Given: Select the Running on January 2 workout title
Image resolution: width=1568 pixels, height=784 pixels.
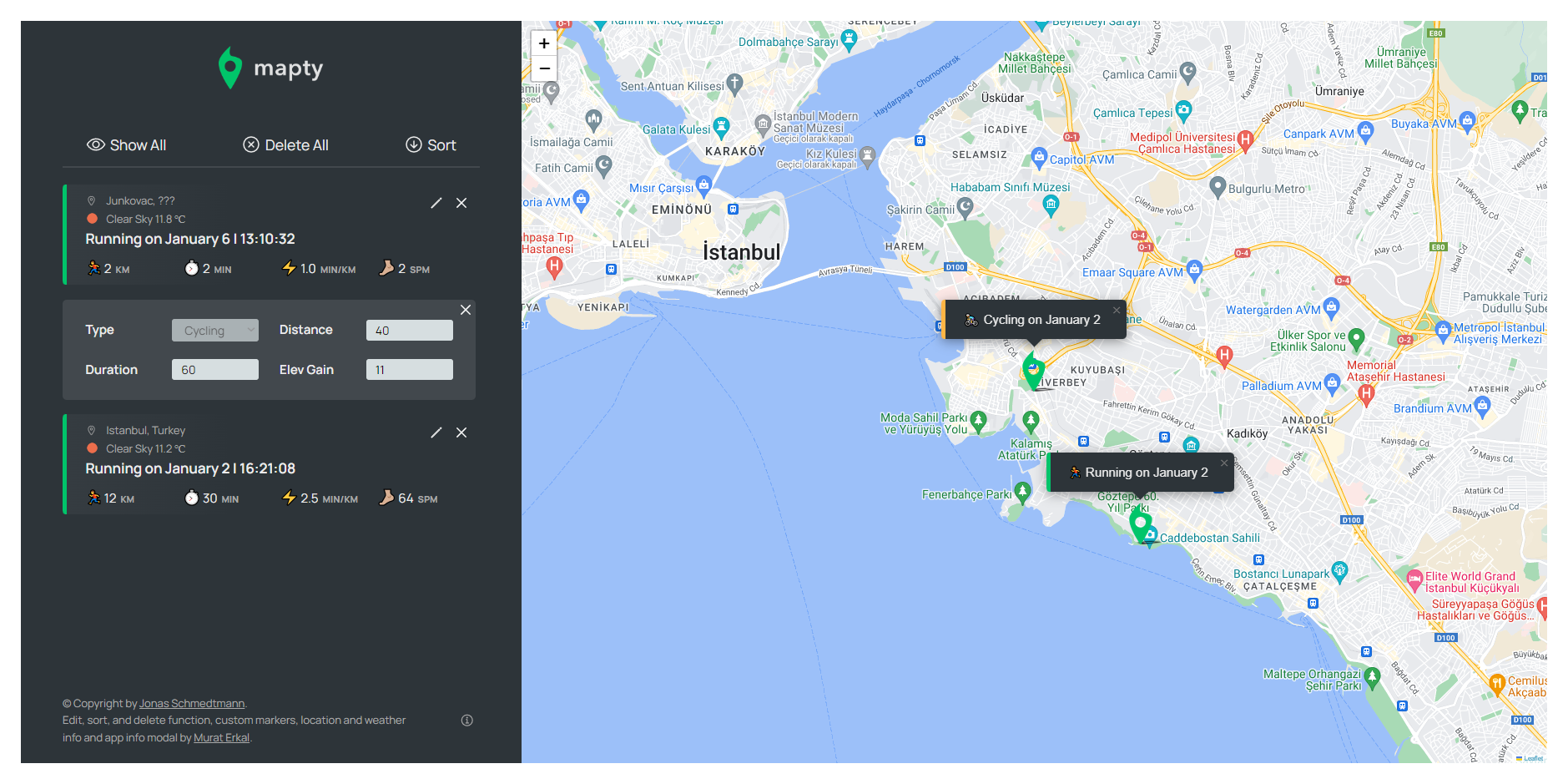Looking at the screenshot, I should 190,468.
